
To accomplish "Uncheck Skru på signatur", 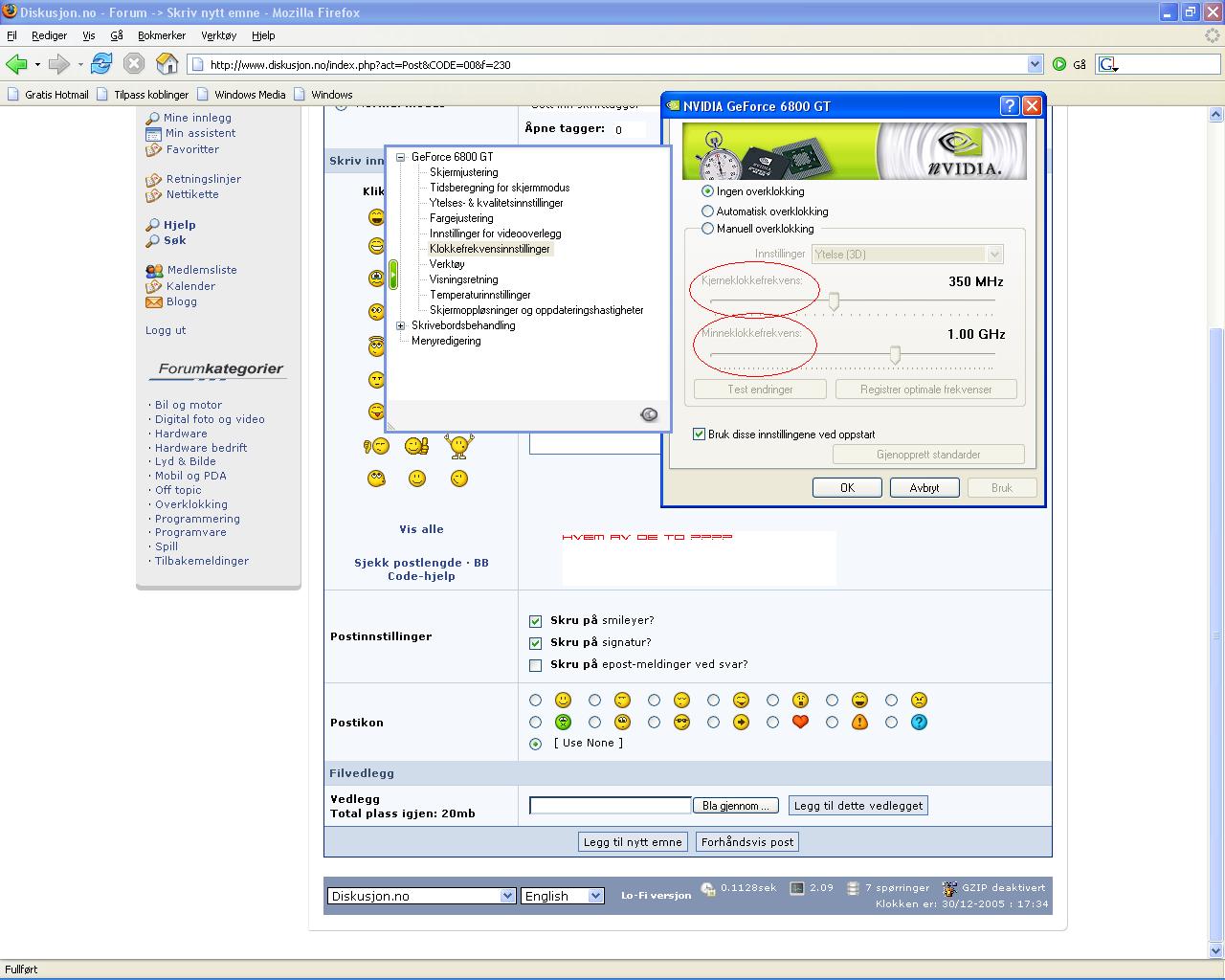I will [535, 643].
